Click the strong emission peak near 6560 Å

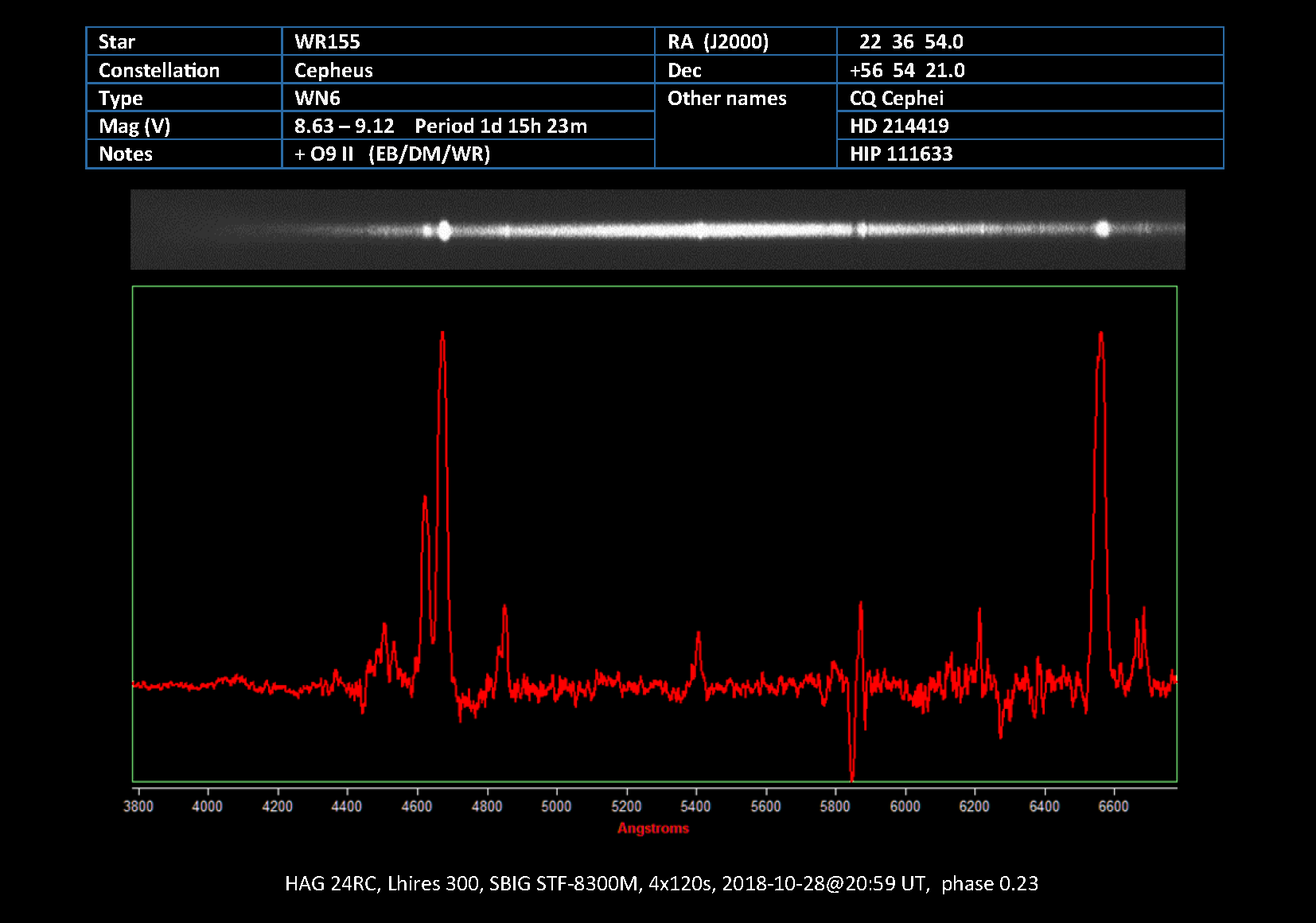1100,336
